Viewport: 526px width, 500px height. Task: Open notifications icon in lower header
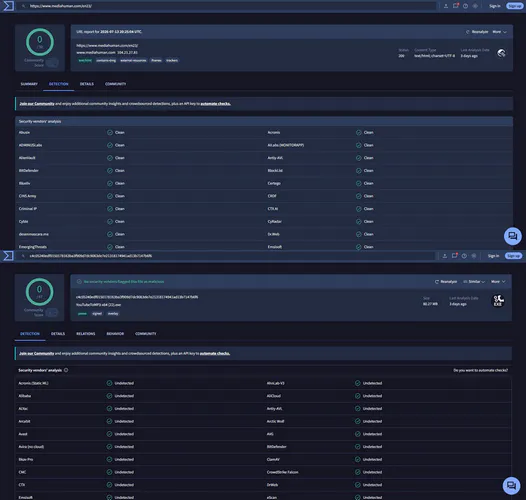coord(454,256)
